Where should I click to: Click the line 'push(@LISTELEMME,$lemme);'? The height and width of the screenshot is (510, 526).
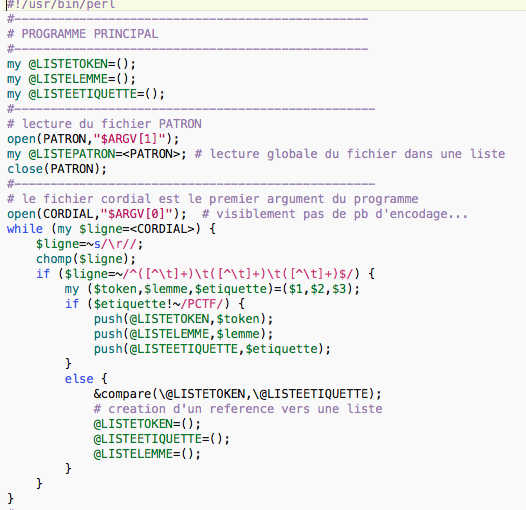tap(183, 334)
